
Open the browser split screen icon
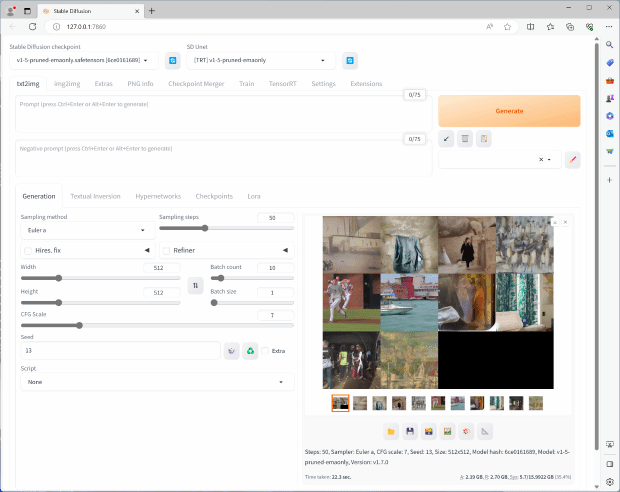(x=530, y=26)
